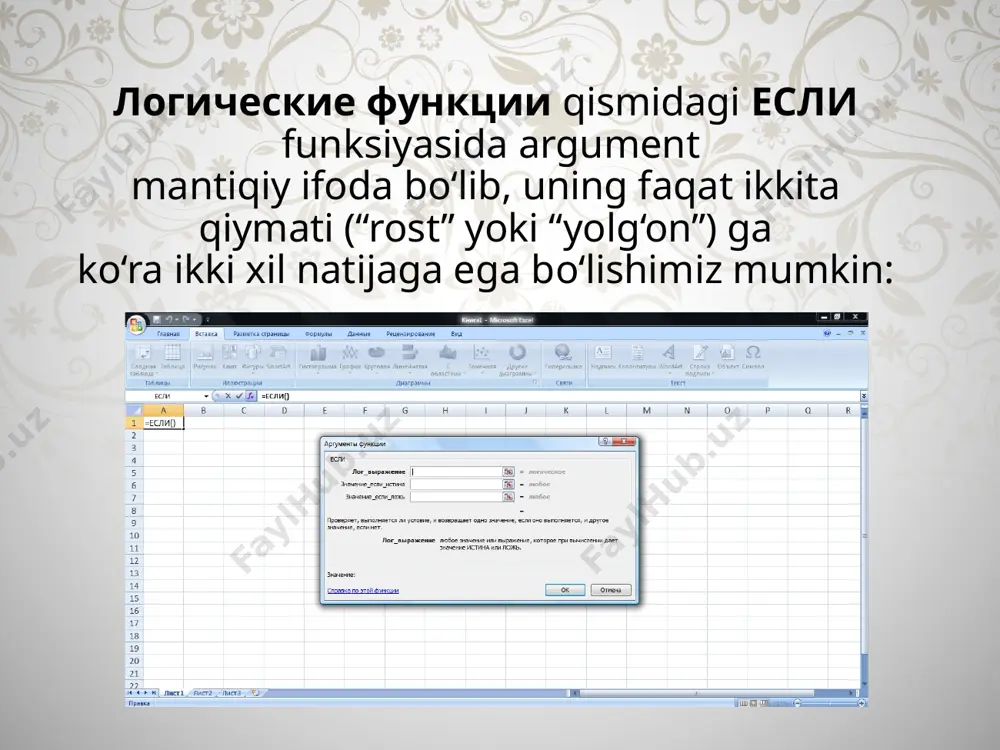Insert area chart (С областями)

click(447, 360)
